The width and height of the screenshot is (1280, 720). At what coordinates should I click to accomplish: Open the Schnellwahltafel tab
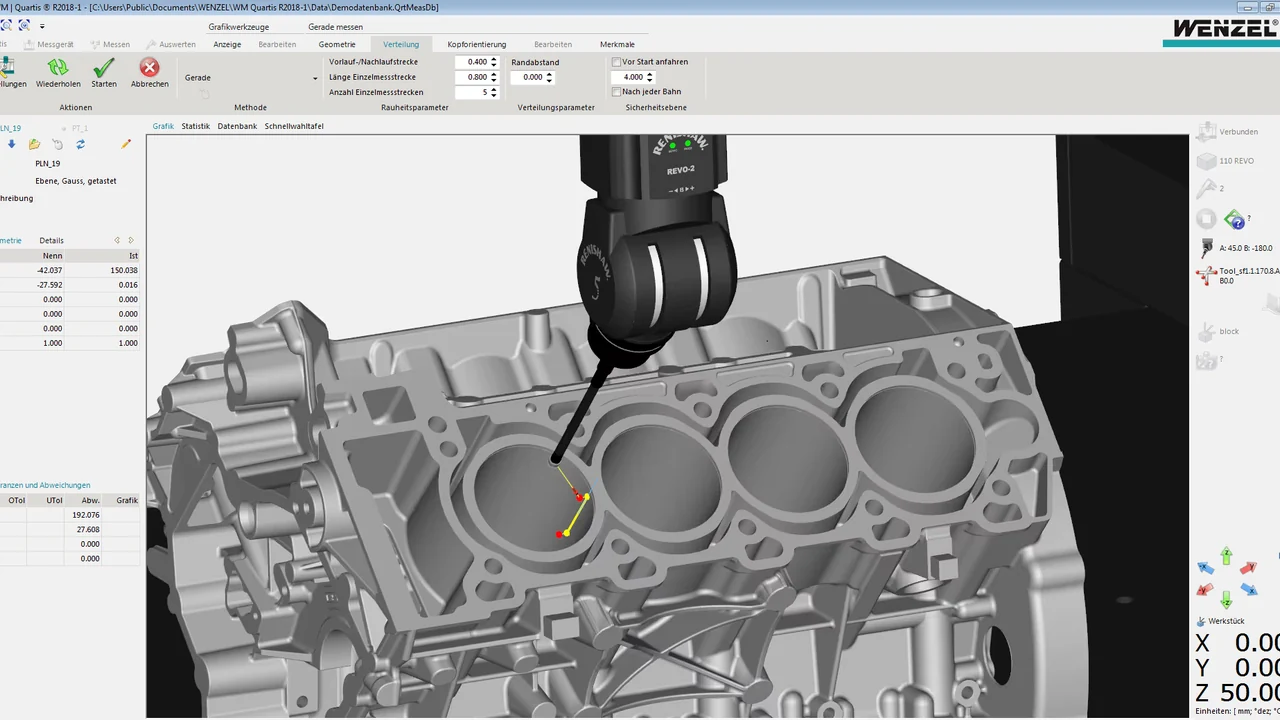point(294,126)
